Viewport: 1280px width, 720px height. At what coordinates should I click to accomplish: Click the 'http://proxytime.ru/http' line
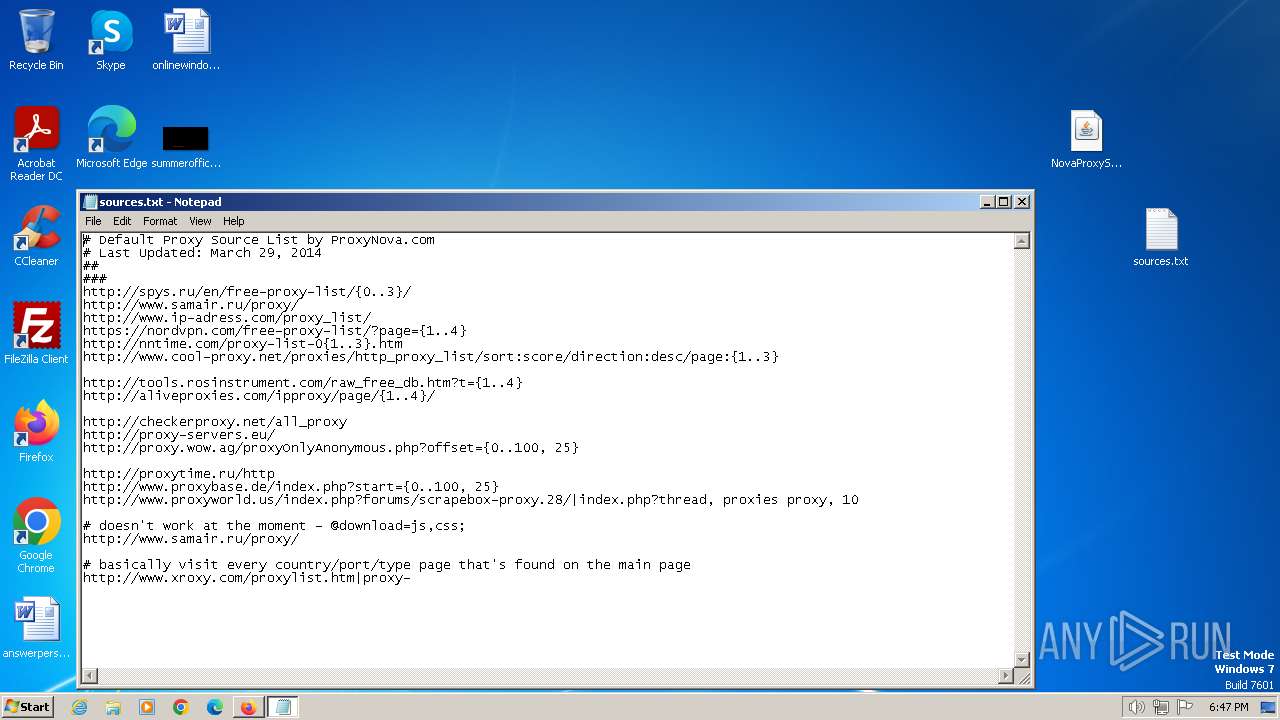(179, 474)
